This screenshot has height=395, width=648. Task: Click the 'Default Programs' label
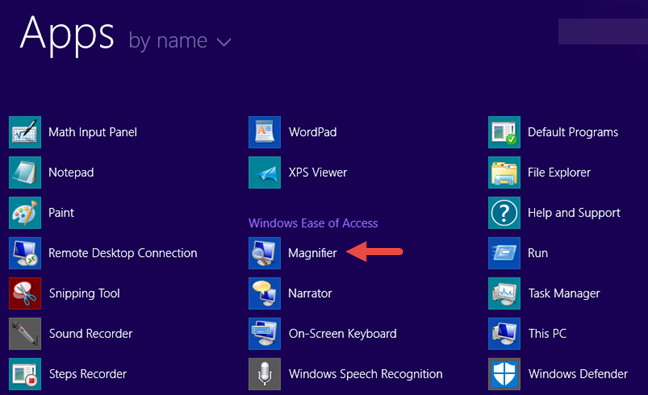573,132
